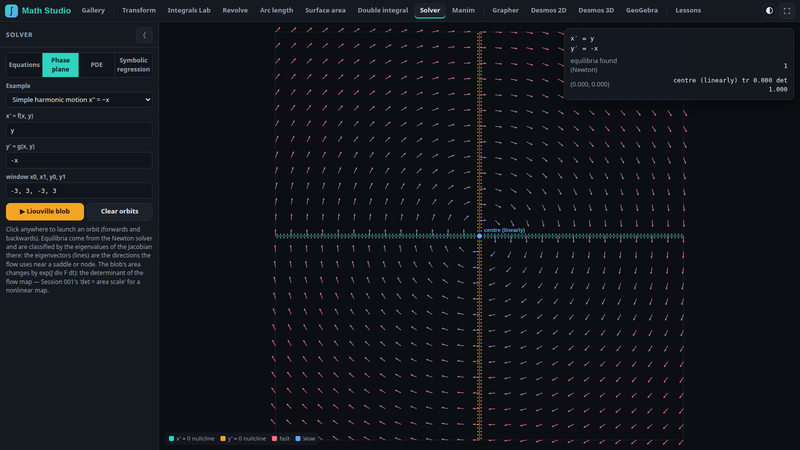Open the Surface area tab

click(x=326, y=10)
